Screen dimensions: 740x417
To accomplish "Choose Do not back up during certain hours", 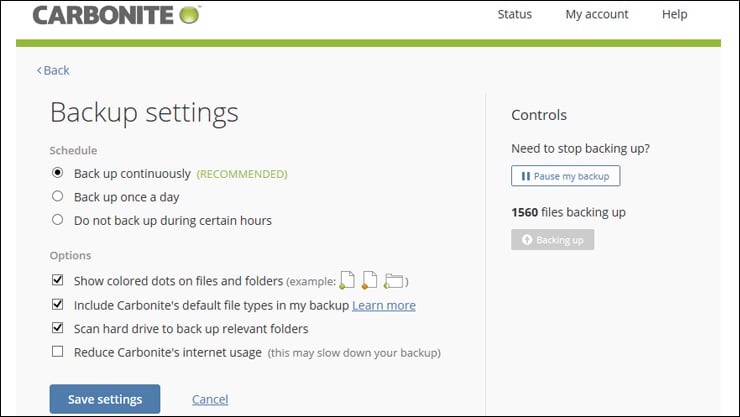I will (x=58, y=219).
